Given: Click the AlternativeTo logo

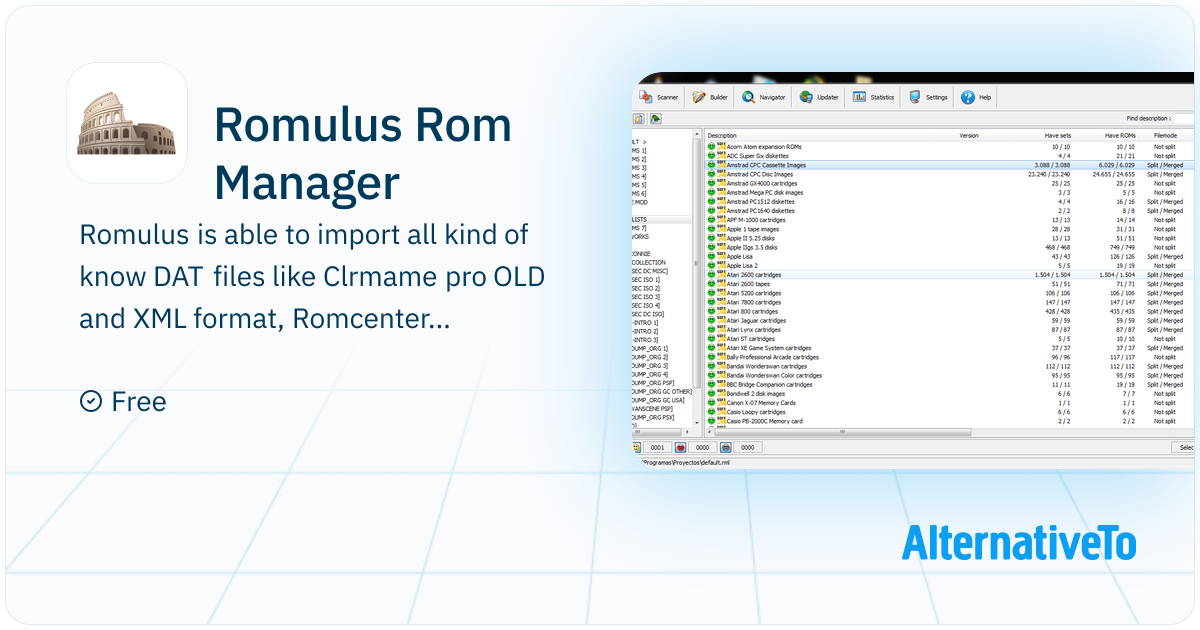Looking at the screenshot, I should (x=1019, y=543).
